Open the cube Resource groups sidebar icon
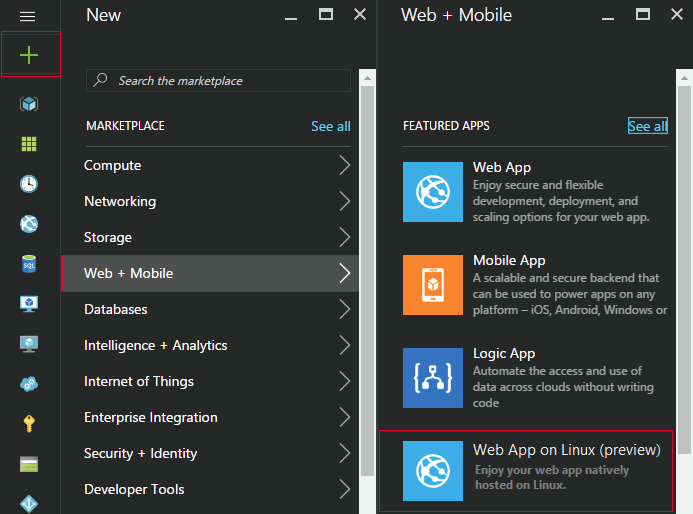Viewport: 693px width, 514px height. [29, 104]
